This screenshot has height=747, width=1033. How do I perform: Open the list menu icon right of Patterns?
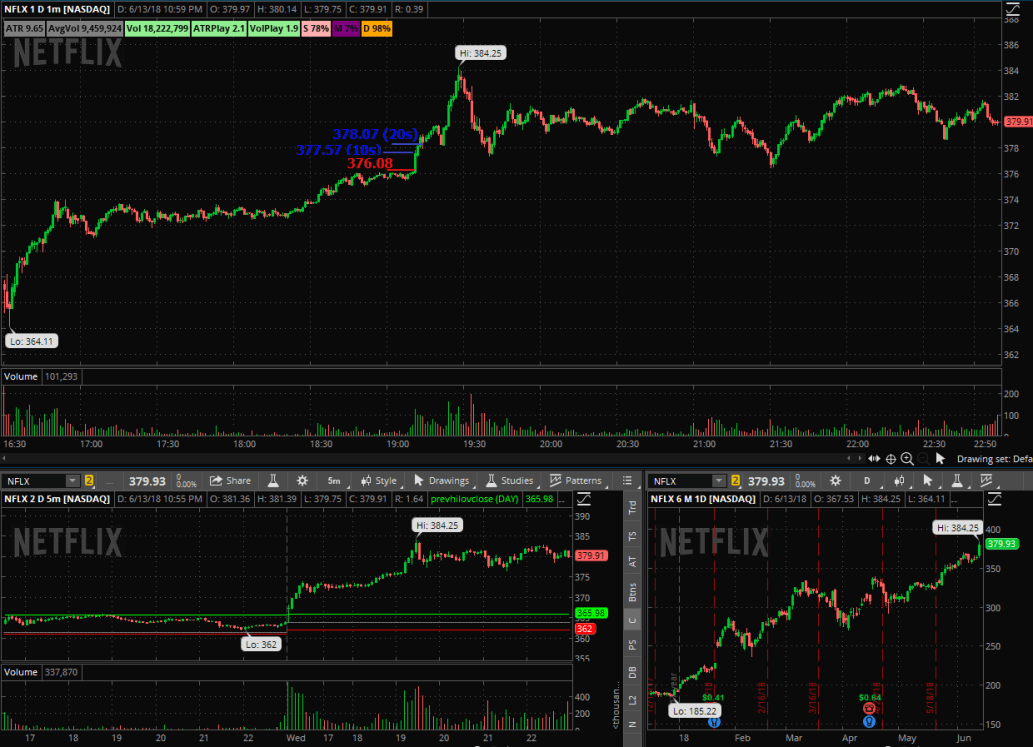[x=627, y=481]
